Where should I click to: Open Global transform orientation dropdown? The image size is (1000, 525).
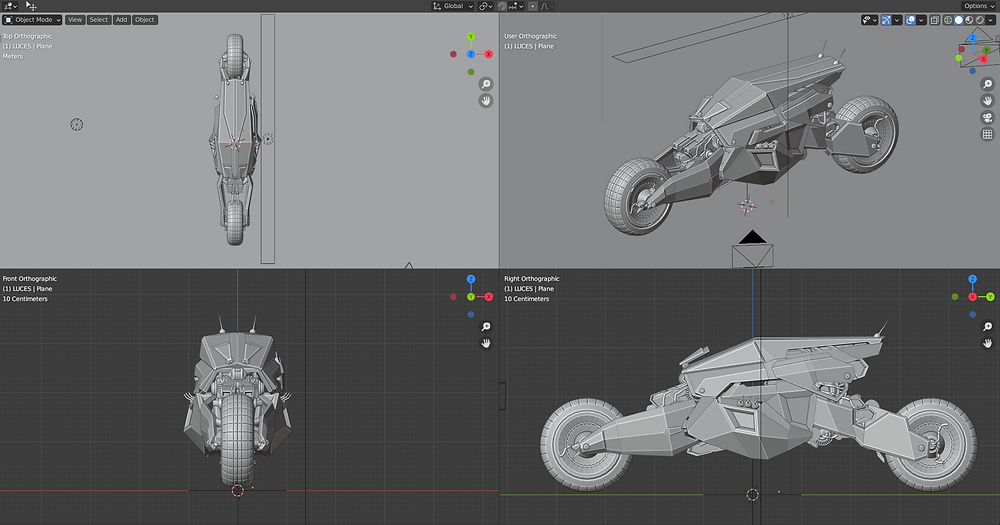(453, 6)
